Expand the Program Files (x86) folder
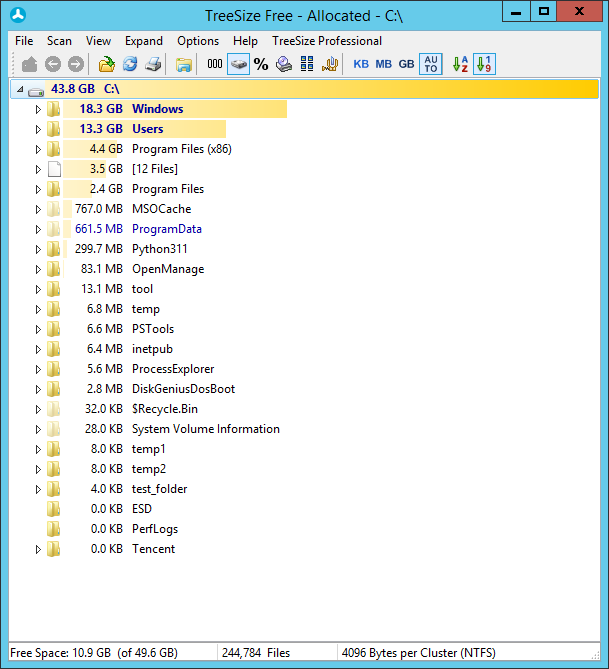609x669 pixels. pyautogui.click(x=38, y=149)
